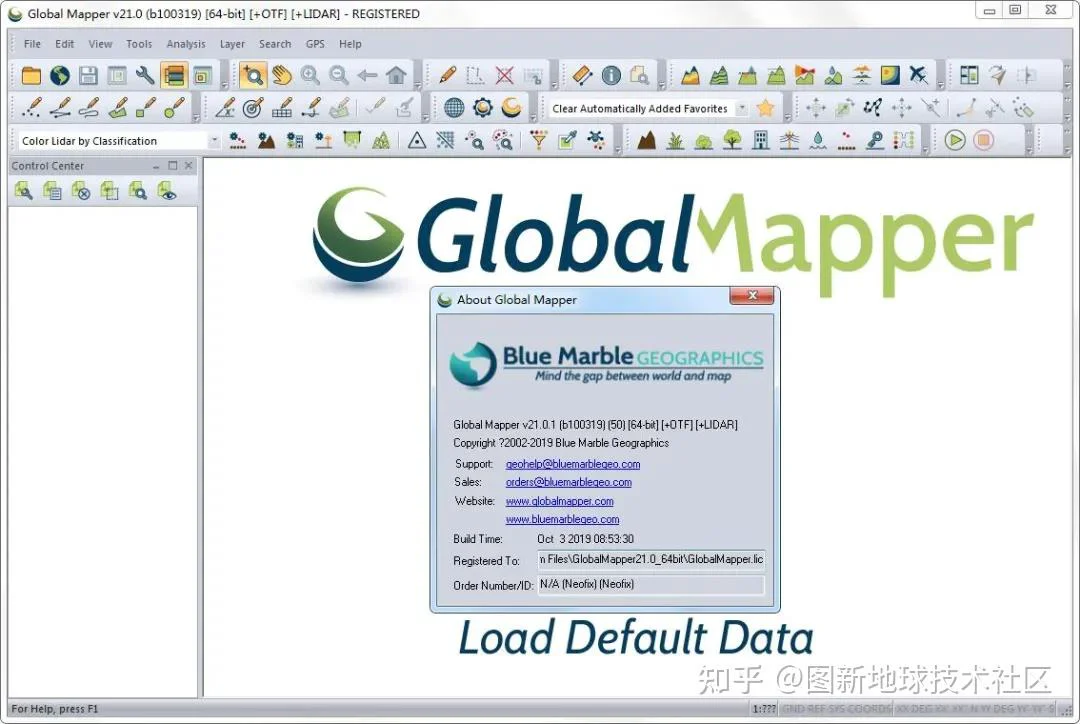Open the Edit menu
The height and width of the screenshot is (724, 1080).
point(65,44)
